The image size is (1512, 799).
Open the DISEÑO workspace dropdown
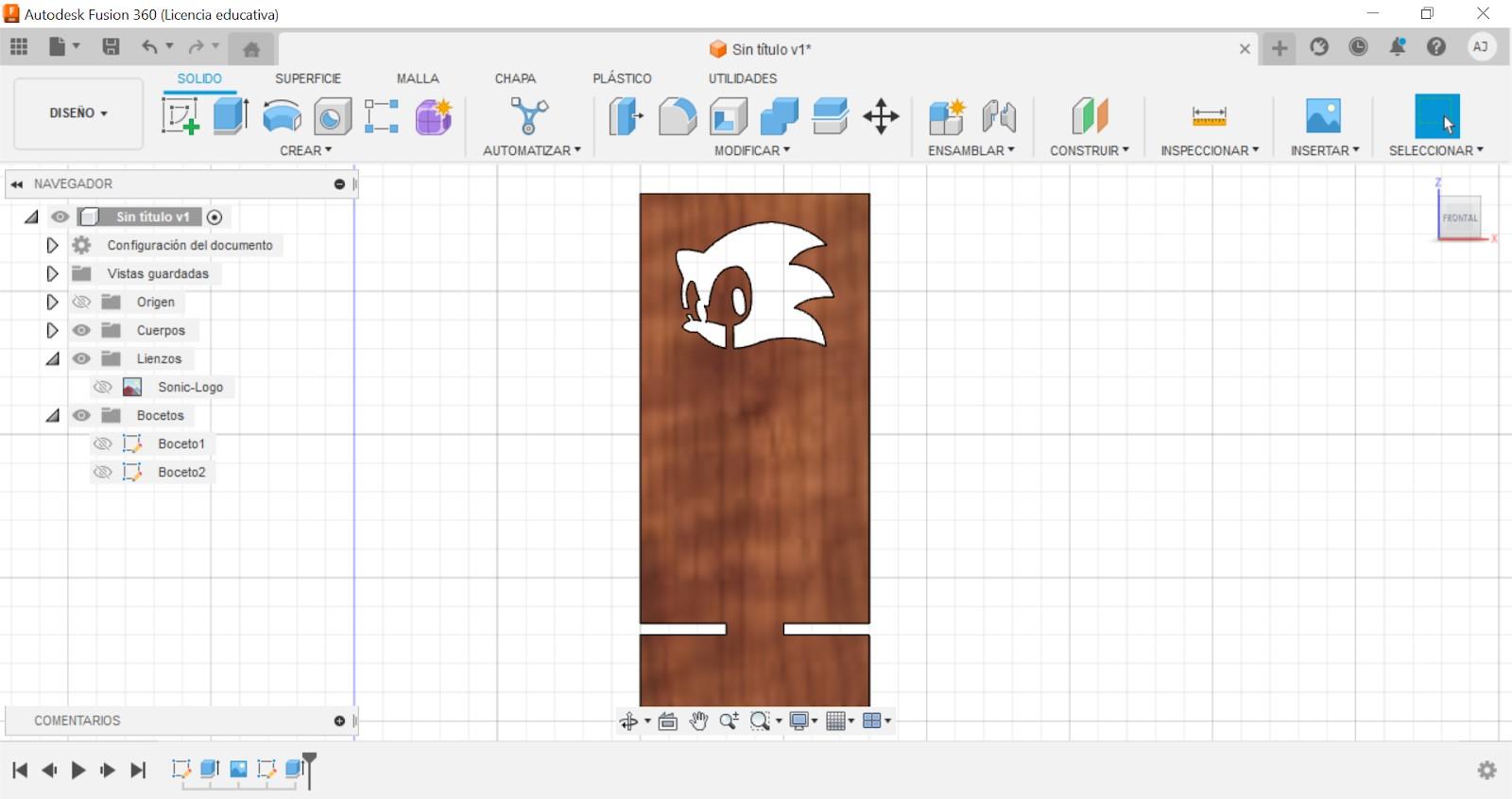click(78, 113)
